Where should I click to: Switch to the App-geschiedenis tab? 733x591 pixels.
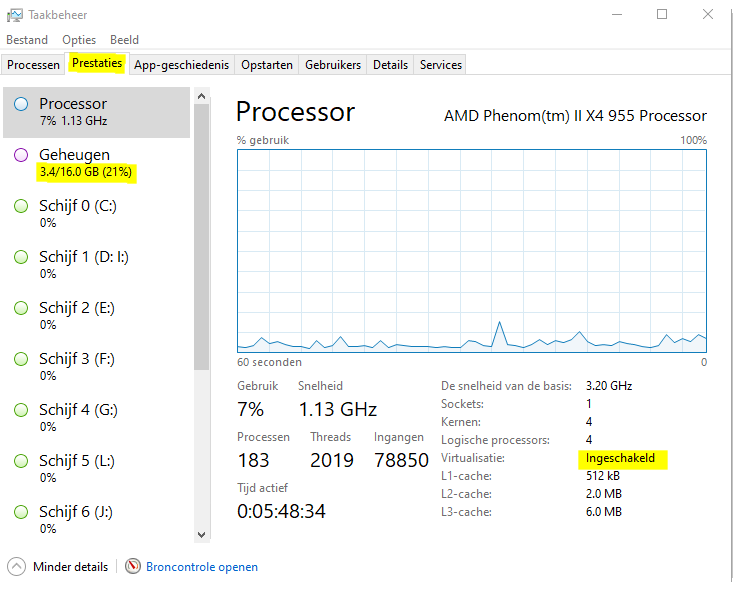[x=181, y=65]
